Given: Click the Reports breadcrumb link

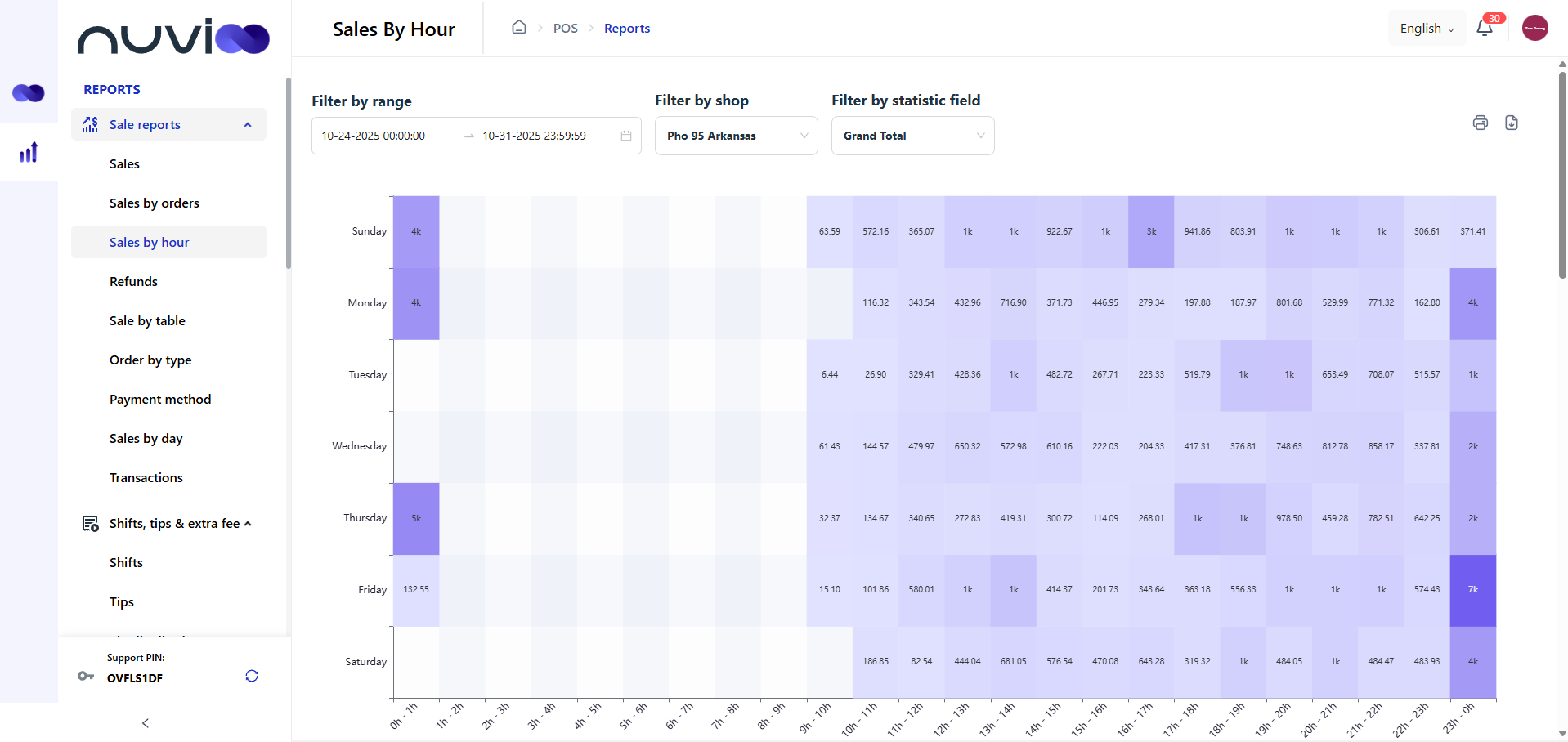Looking at the screenshot, I should [627, 29].
